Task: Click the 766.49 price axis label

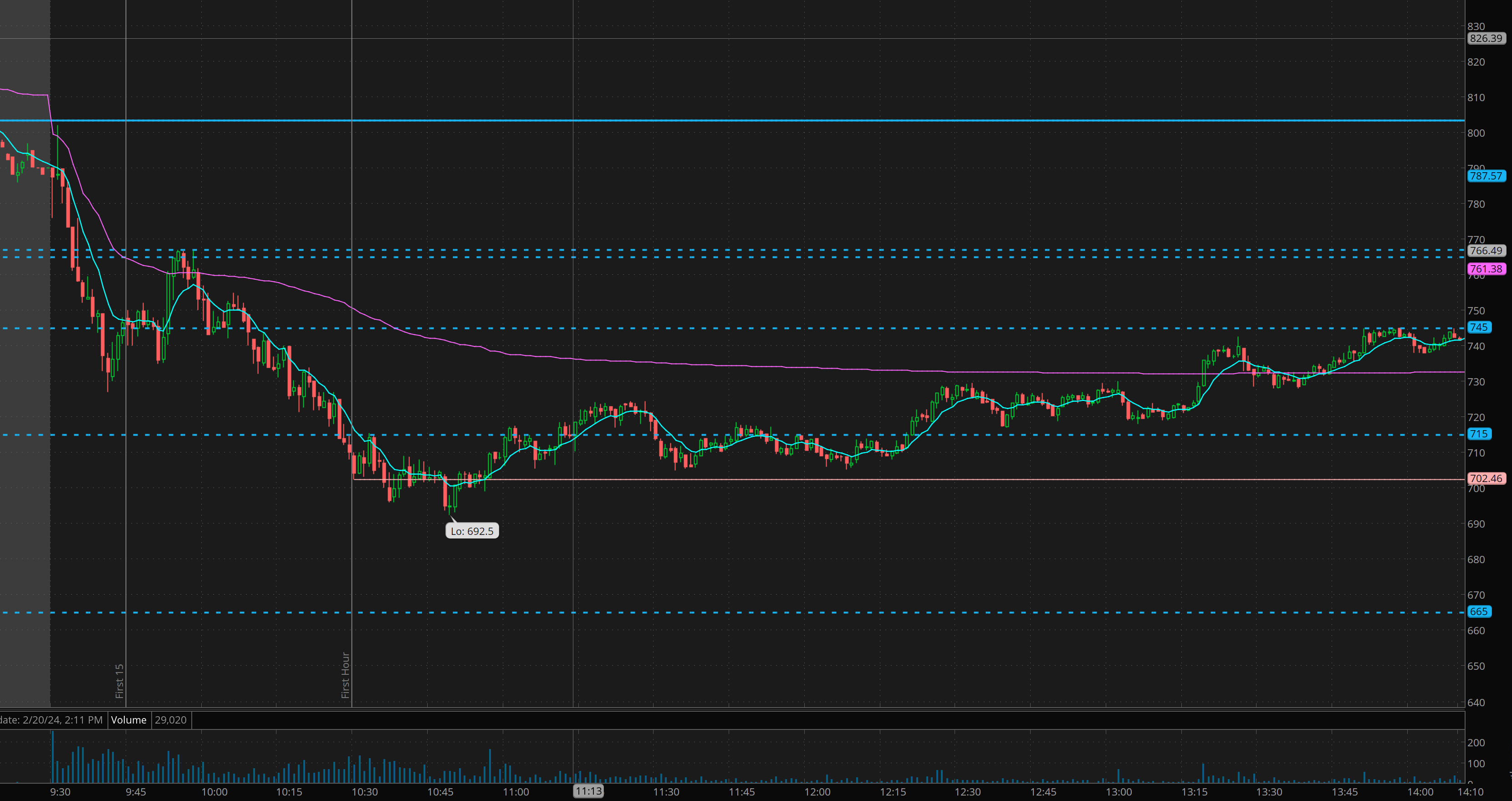Action: (1486, 251)
